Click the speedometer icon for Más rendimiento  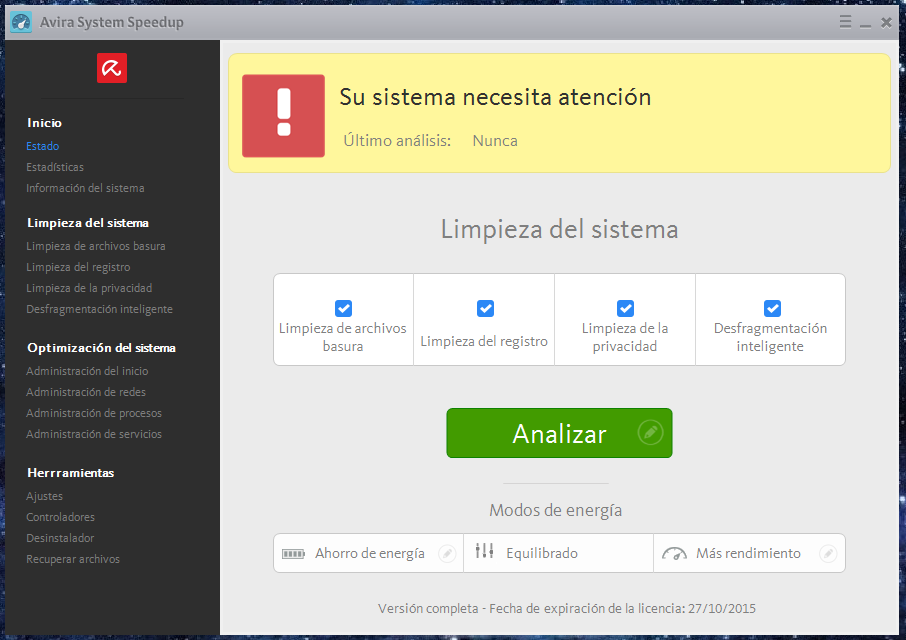tap(674, 553)
